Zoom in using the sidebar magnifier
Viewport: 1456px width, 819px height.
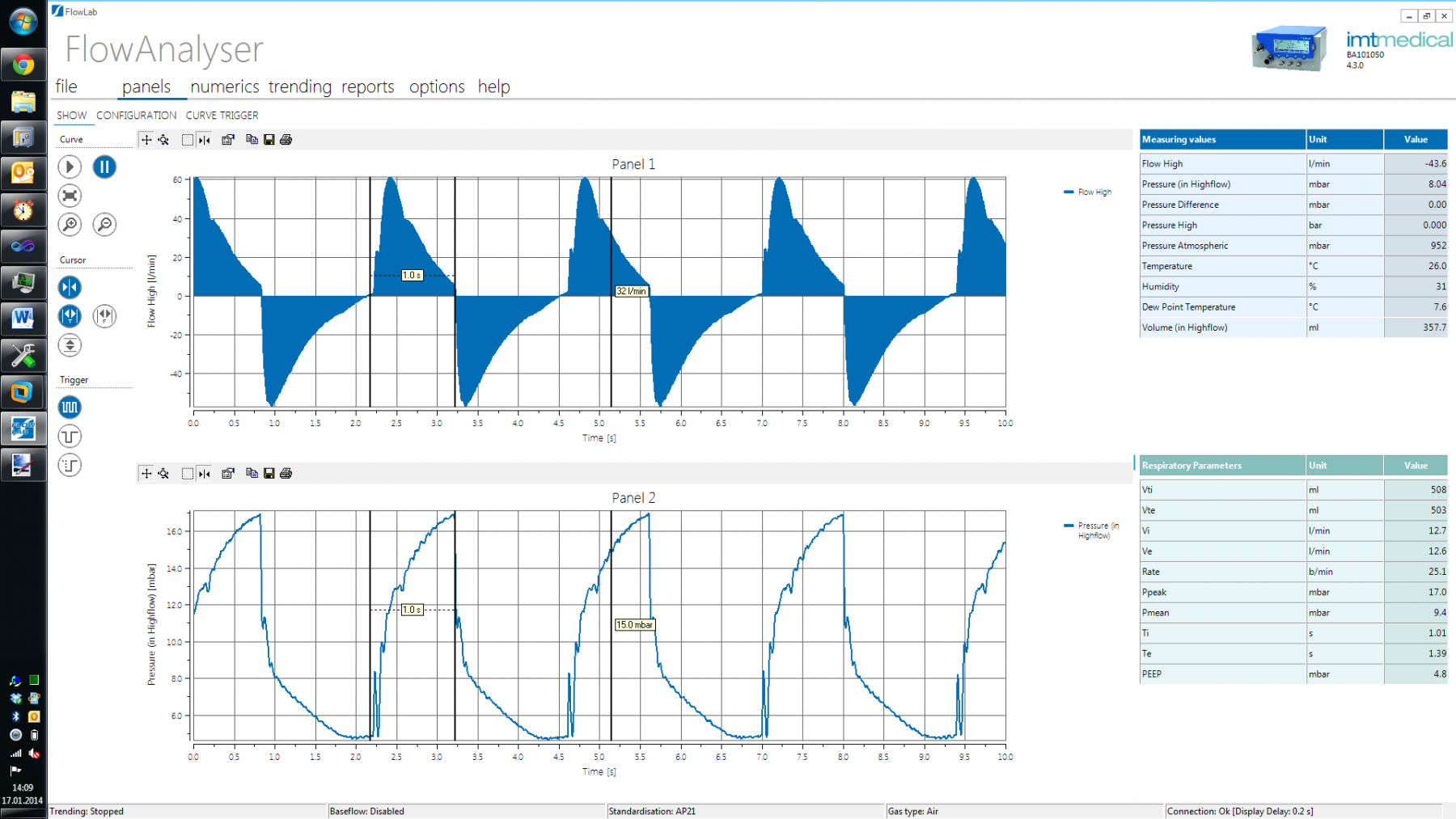coord(70,225)
